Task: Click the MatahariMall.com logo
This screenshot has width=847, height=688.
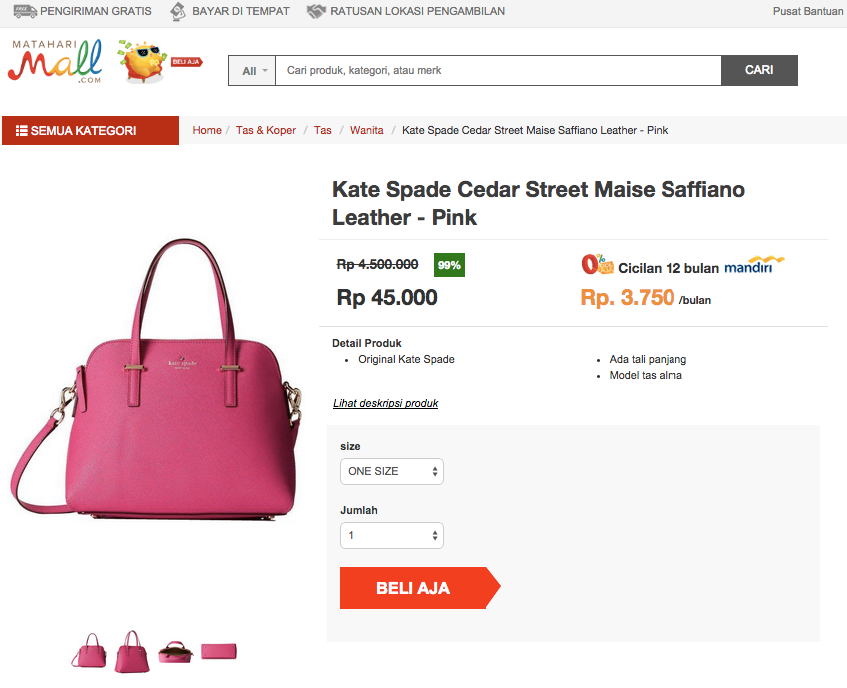Action: [x=55, y=60]
